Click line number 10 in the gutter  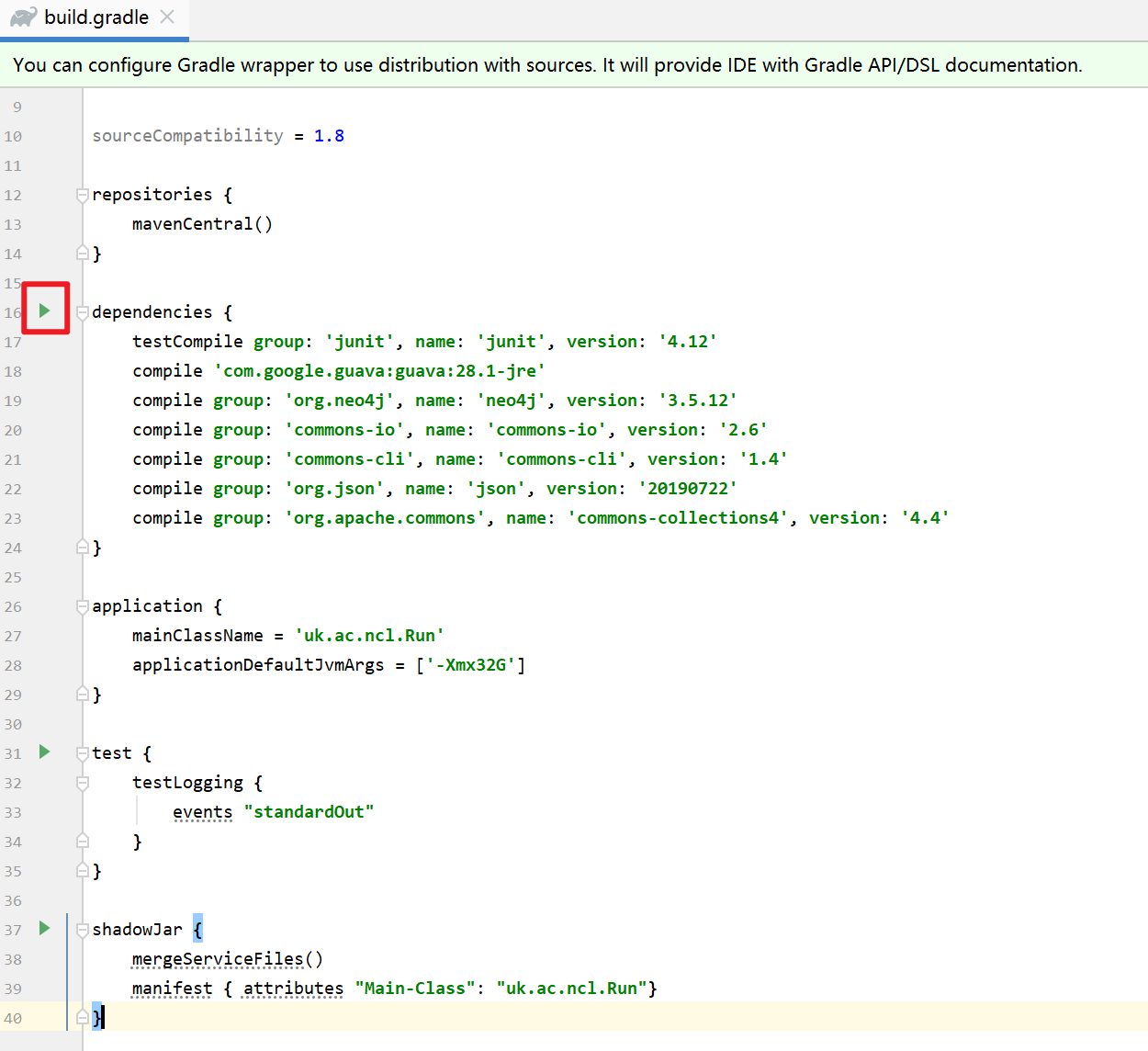point(13,137)
